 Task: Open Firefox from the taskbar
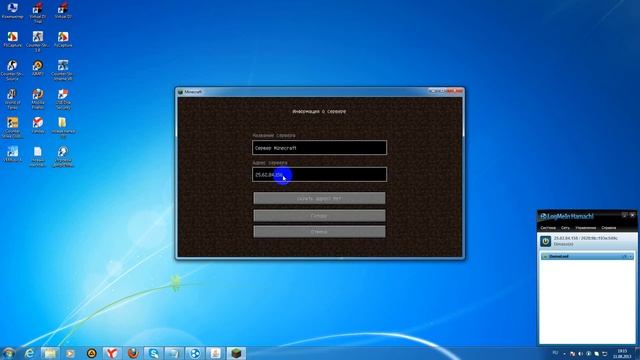point(133,353)
